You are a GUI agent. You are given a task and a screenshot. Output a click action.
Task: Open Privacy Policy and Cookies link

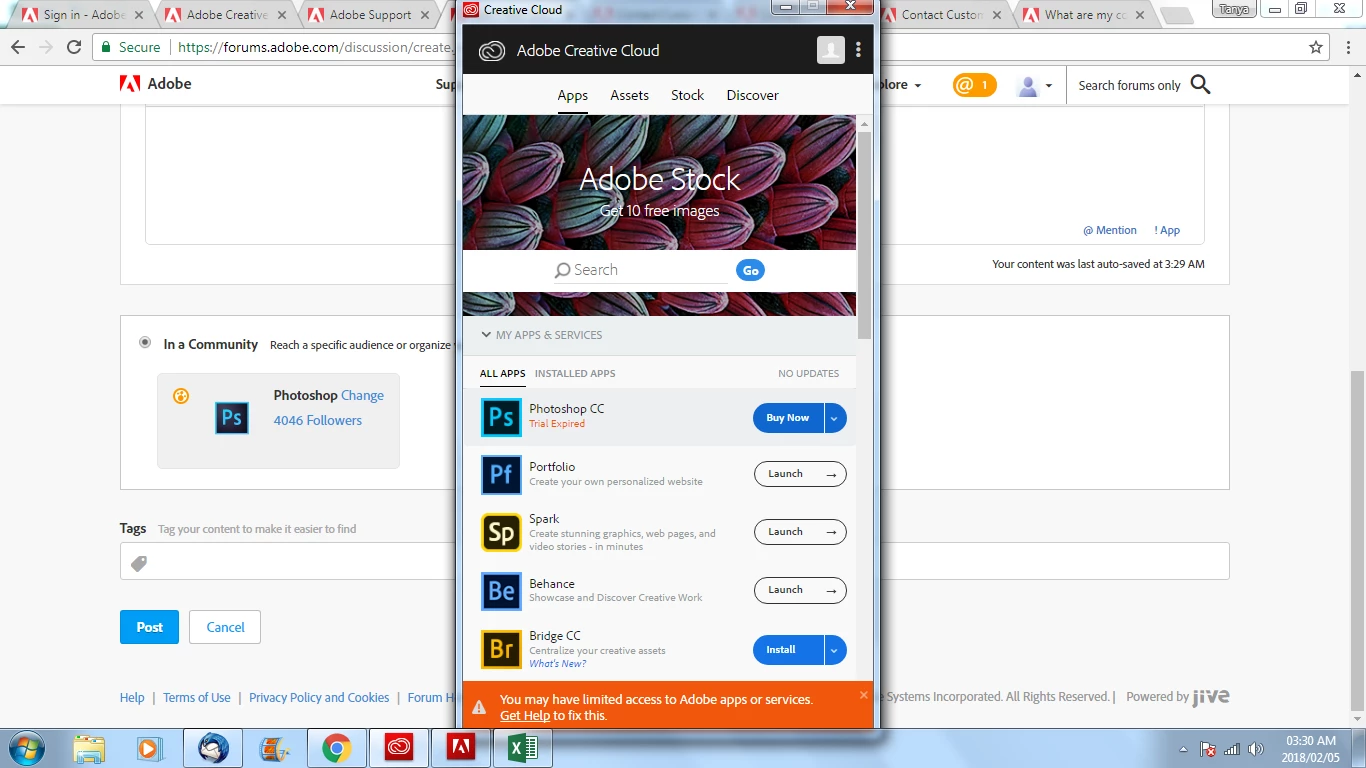[319, 697]
